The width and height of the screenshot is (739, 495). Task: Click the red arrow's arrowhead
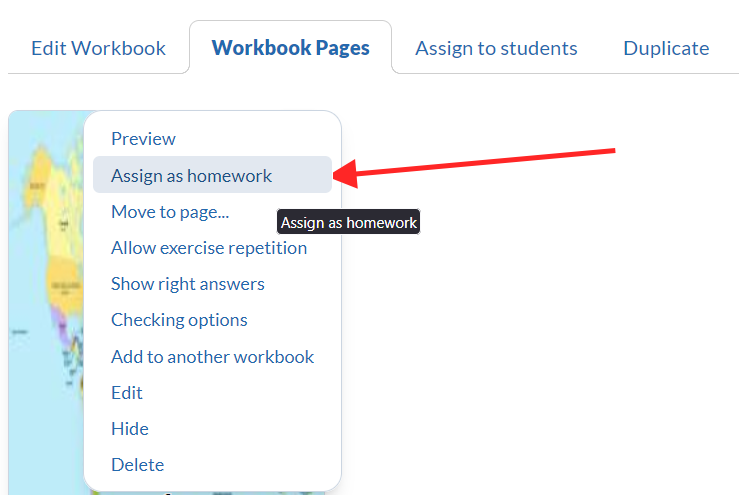point(343,176)
